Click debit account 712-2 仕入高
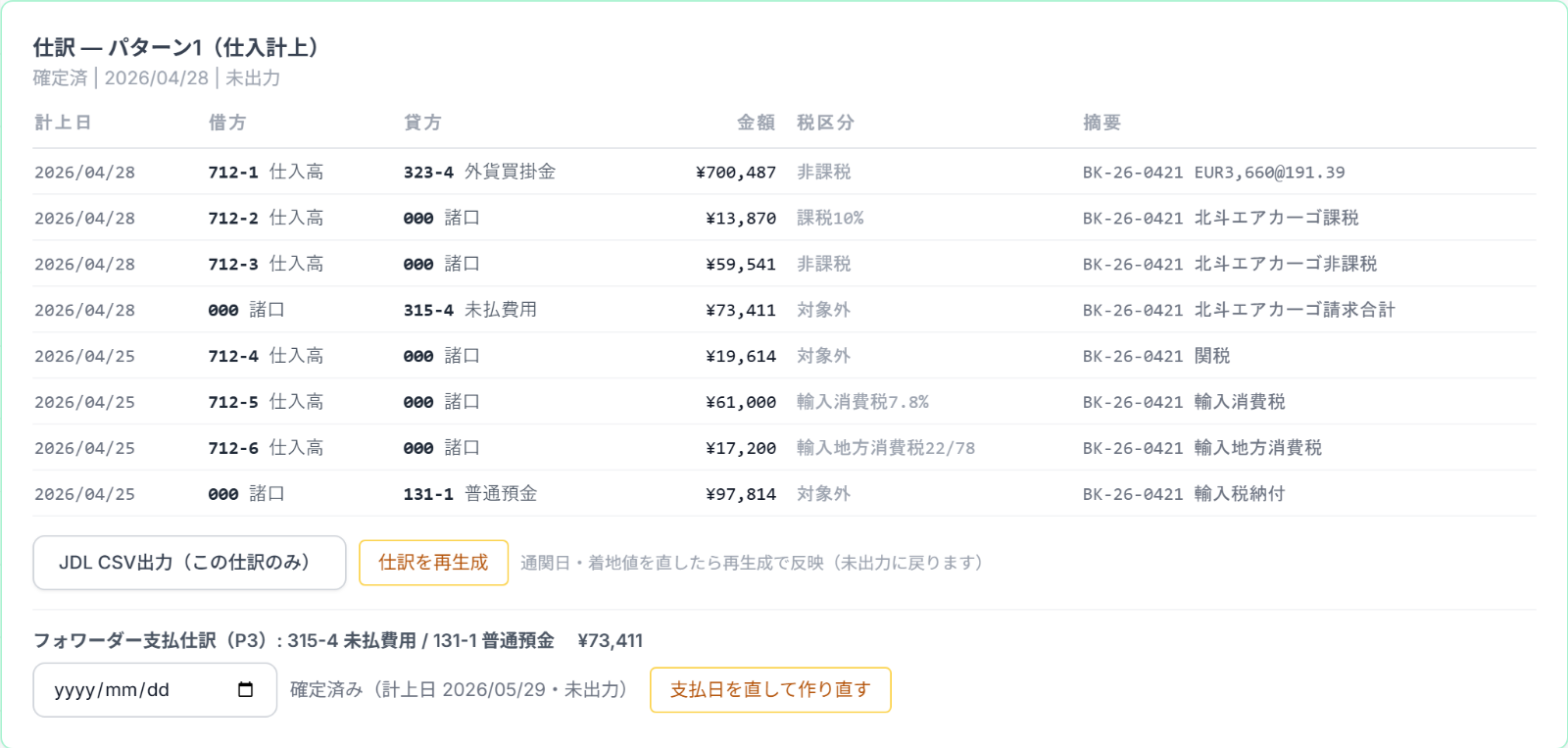The width and height of the screenshot is (1568, 748). click(266, 219)
